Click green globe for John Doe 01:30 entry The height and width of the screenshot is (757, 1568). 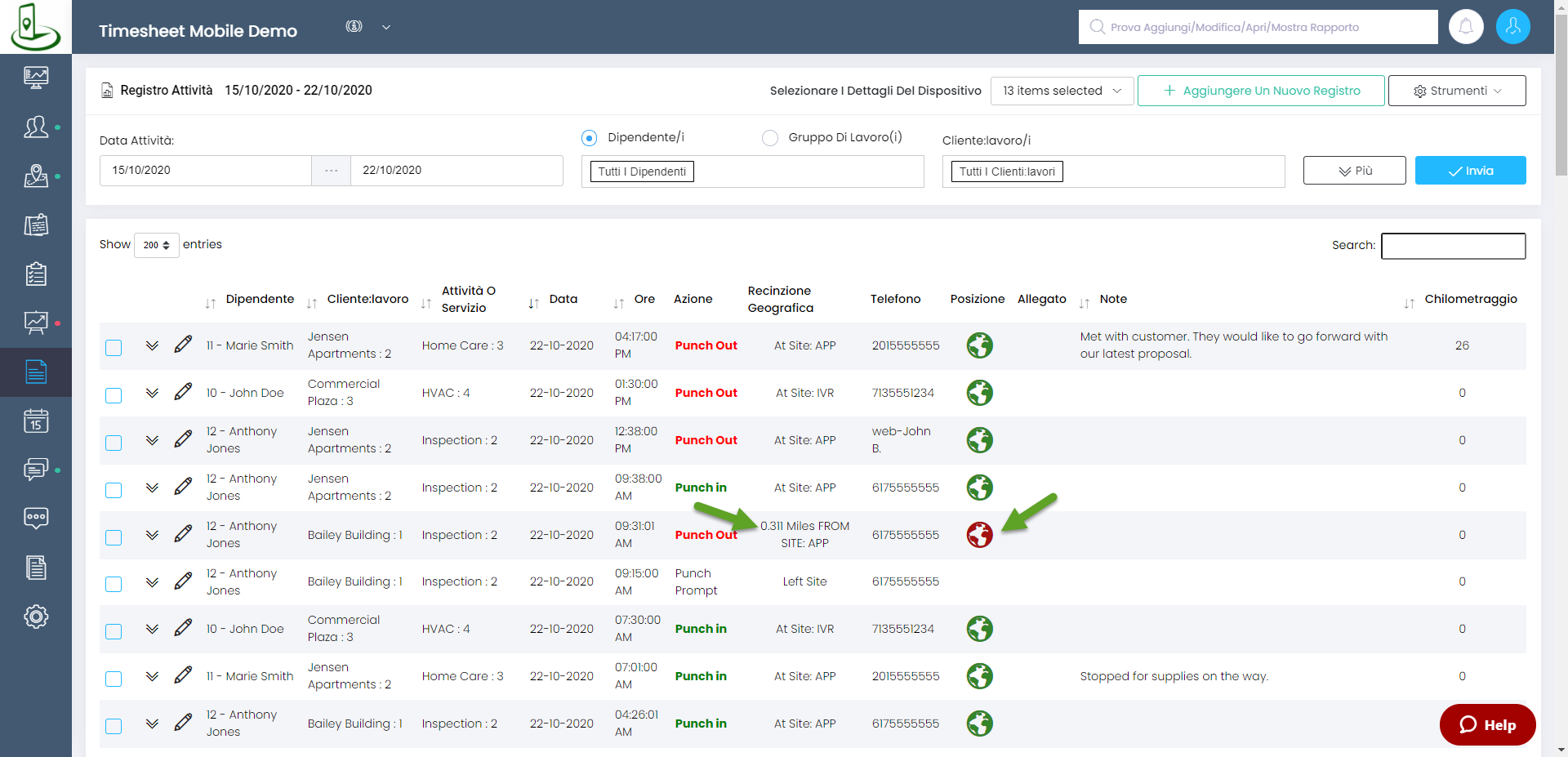(979, 393)
